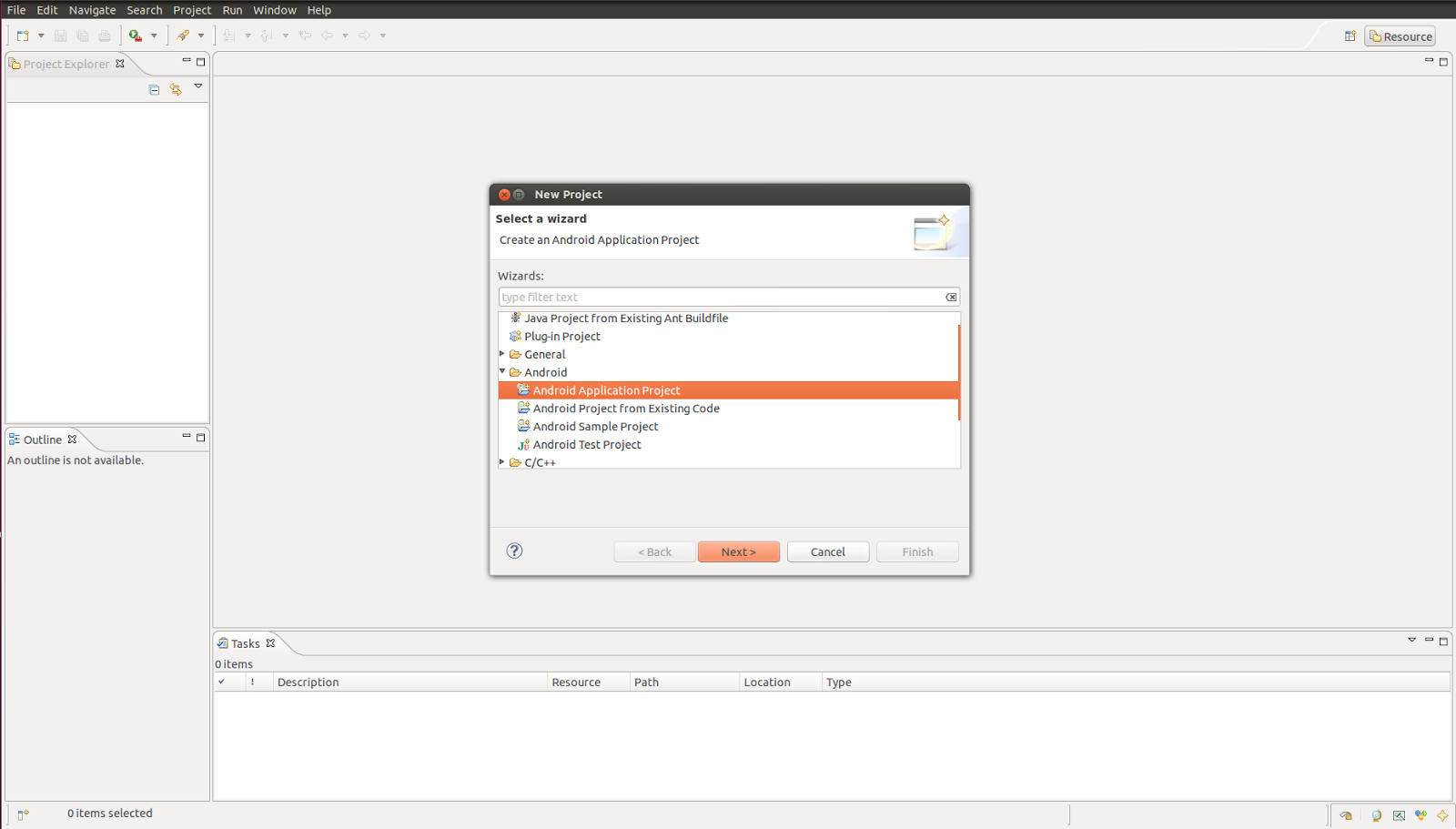Cancel the New Project dialog
The height and width of the screenshot is (829, 1456).
click(827, 551)
